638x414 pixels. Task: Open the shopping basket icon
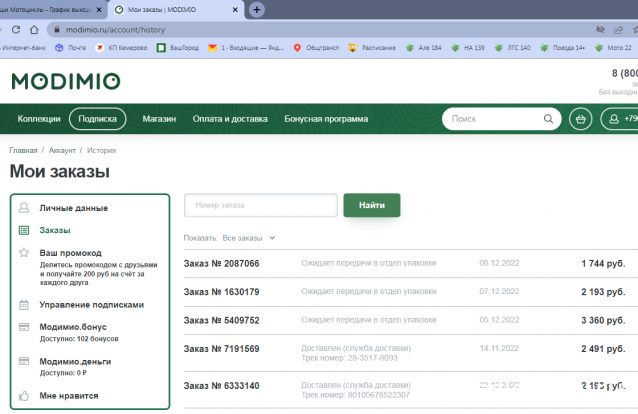tap(581, 119)
